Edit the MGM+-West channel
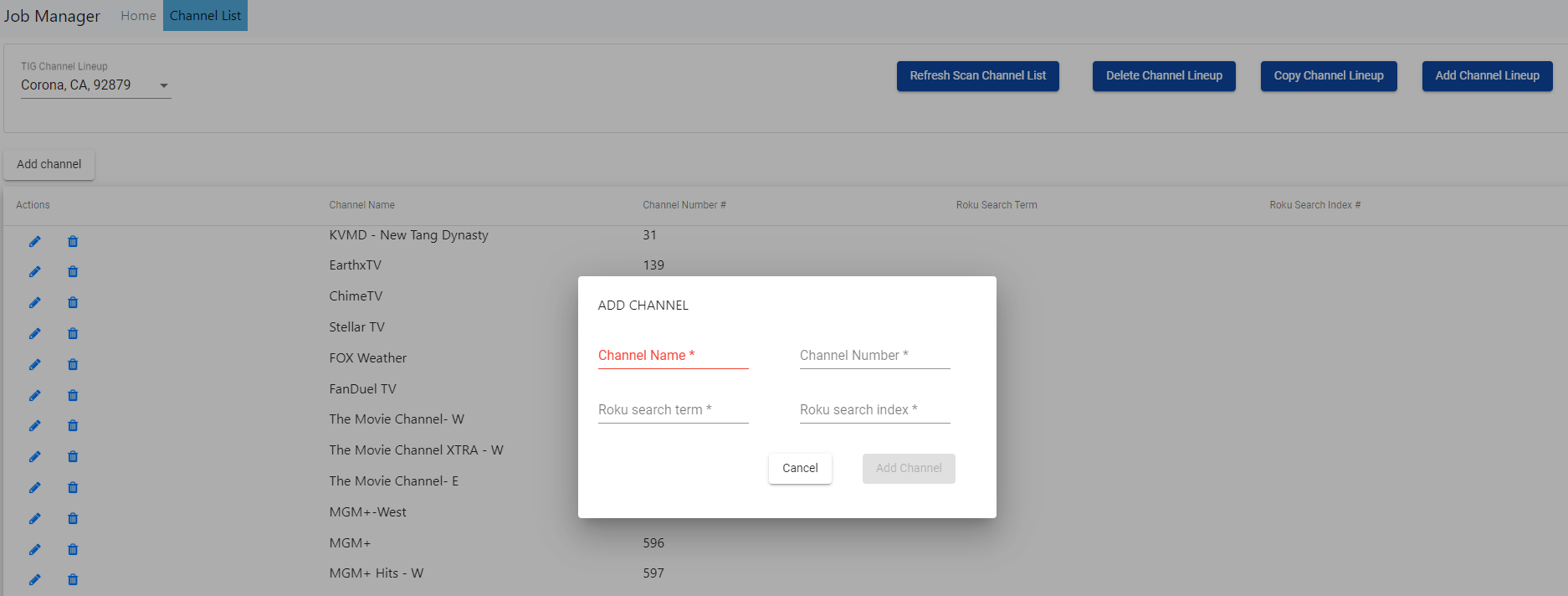Viewport: 1568px width, 596px height. 34,518
